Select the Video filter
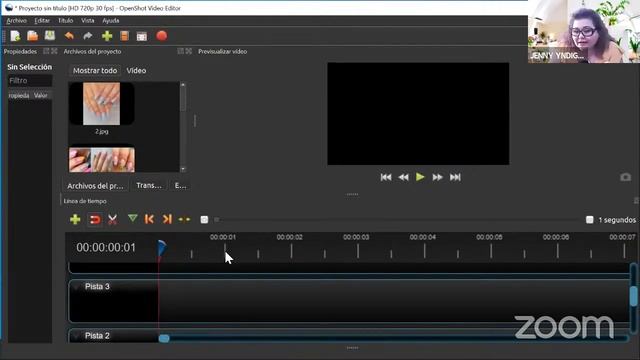The width and height of the screenshot is (640, 360). pyautogui.click(x=136, y=71)
